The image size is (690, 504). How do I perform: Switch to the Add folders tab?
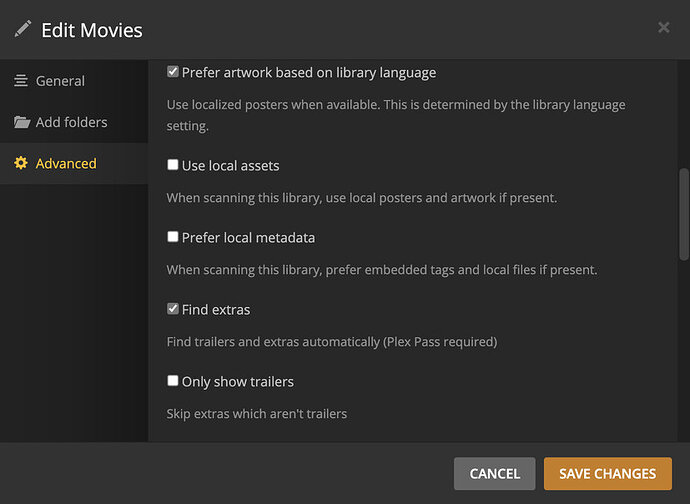coord(71,122)
